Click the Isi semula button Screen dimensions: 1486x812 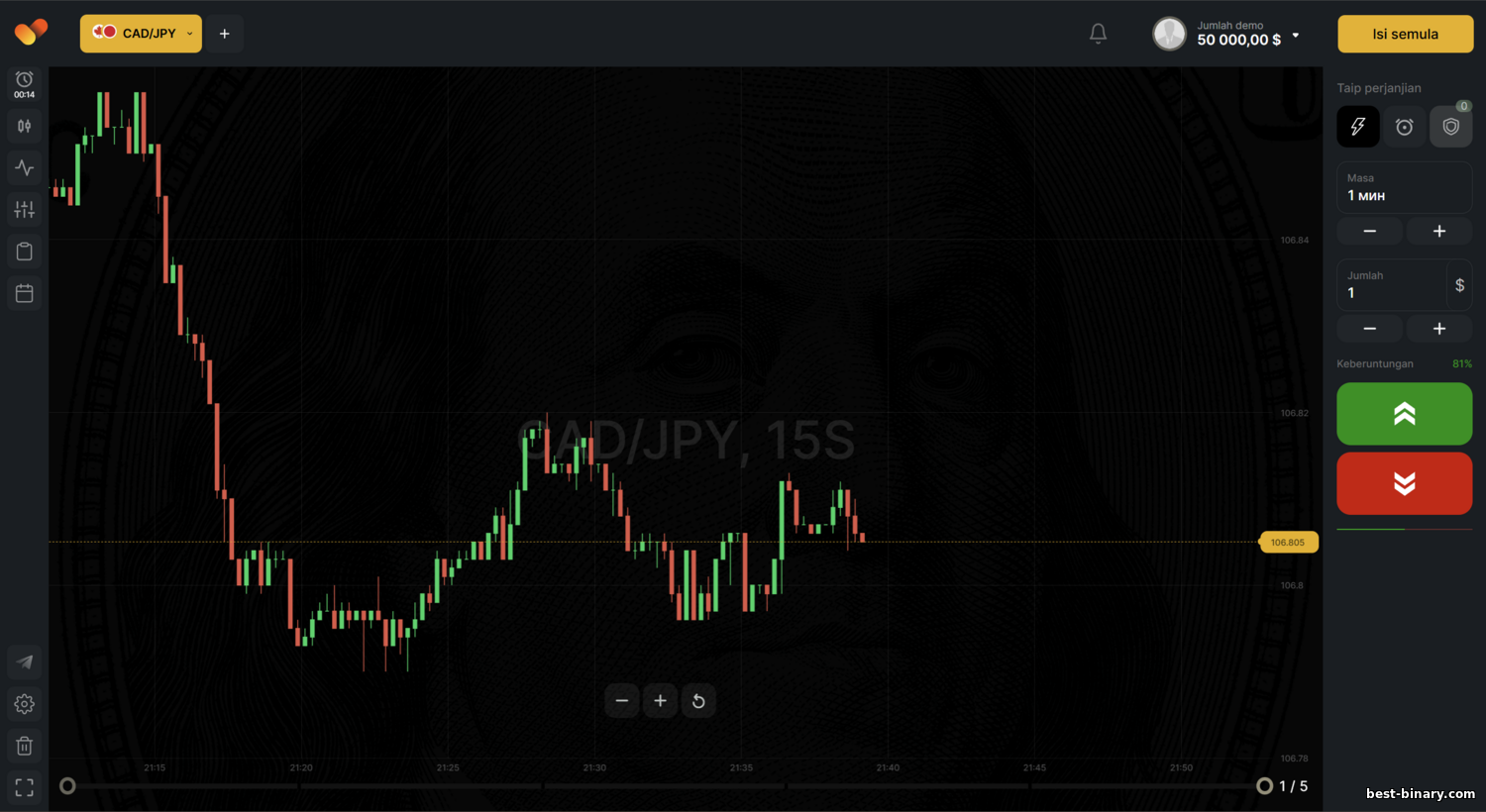[x=1405, y=34]
